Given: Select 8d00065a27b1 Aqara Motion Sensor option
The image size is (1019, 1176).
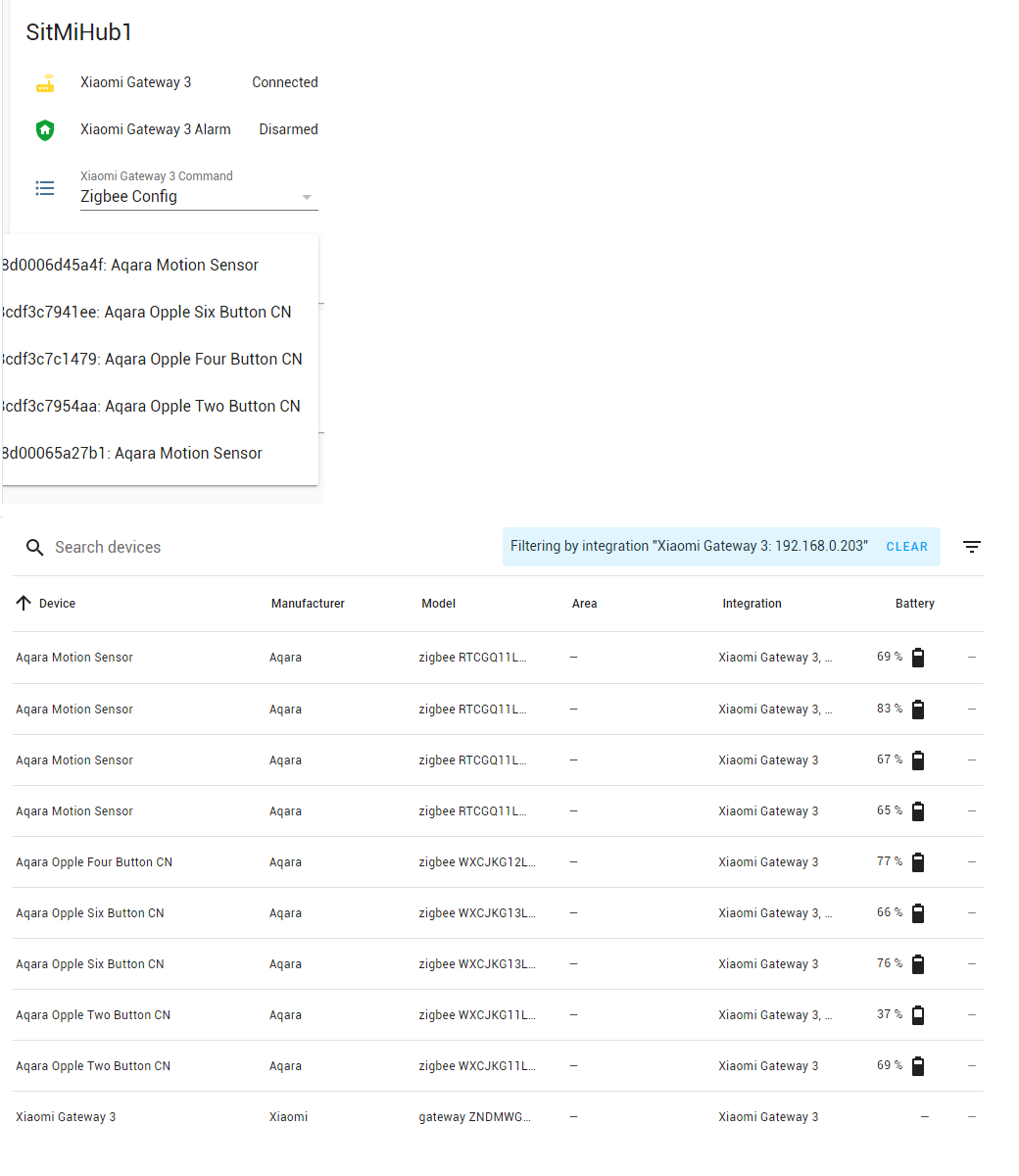Looking at the screenshot, I should (x=161, y=454).
